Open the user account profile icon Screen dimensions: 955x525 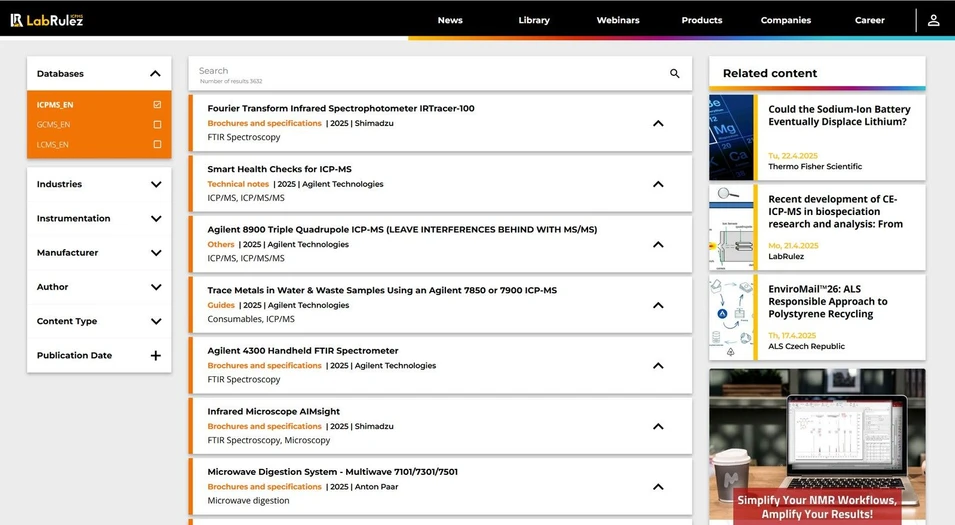tap(933, 20)
